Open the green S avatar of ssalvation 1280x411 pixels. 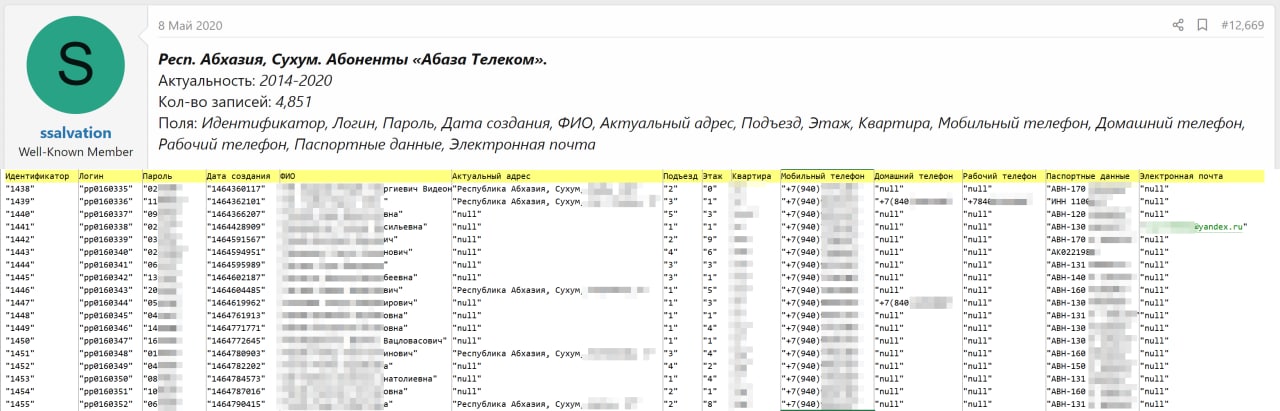[x=76, y=64]
